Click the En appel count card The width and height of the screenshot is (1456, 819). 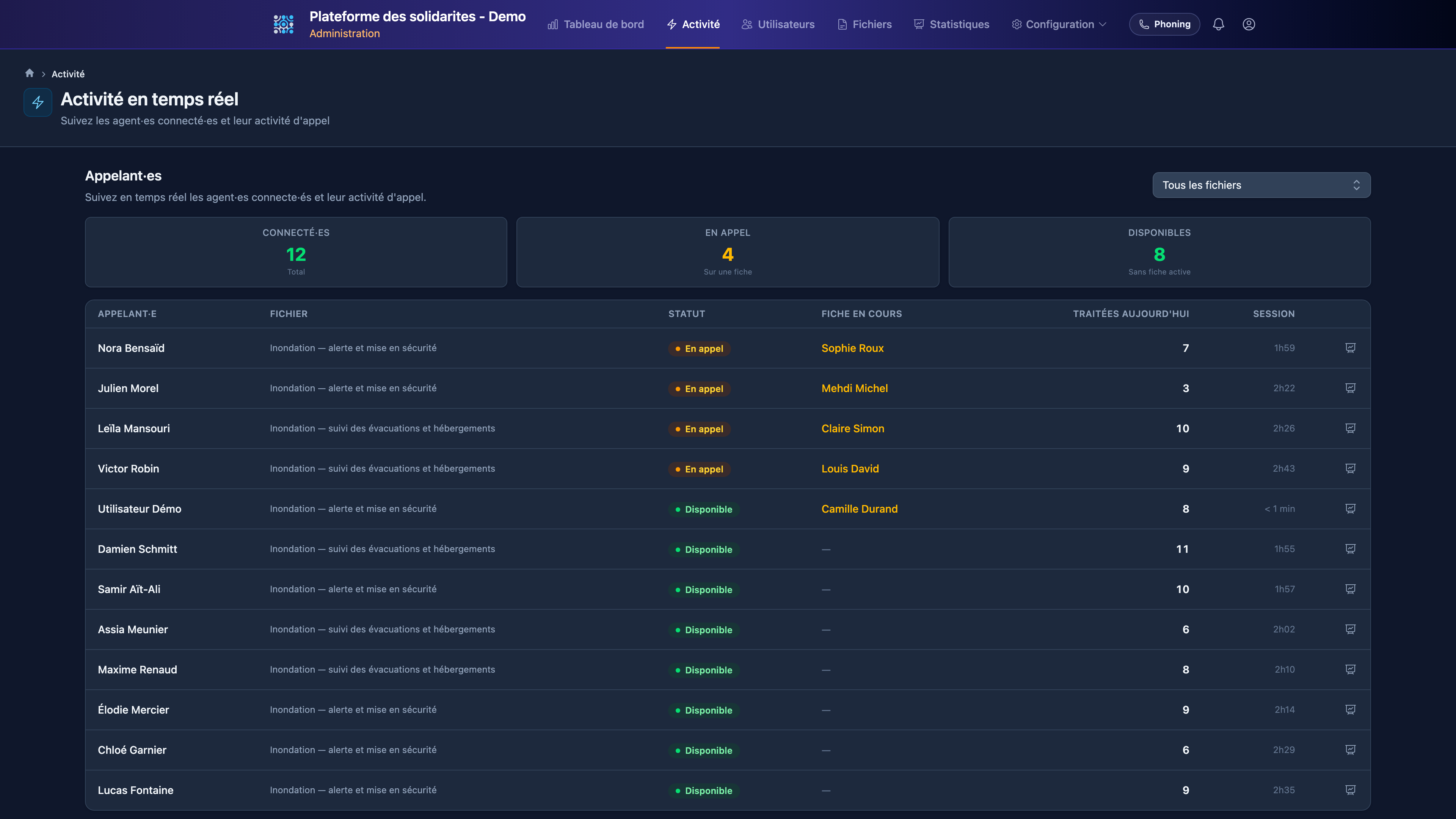(728, 252)
